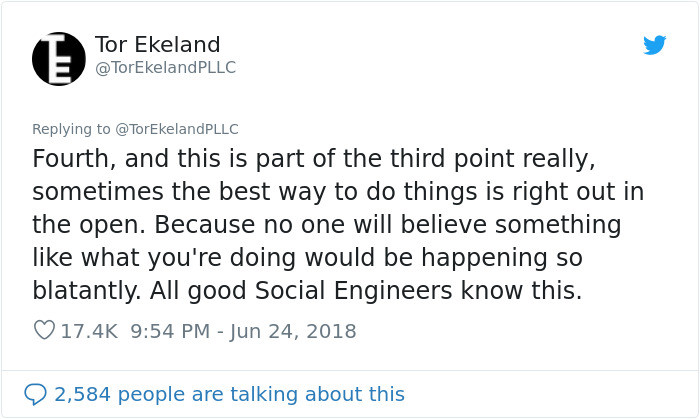This screenshot has height=419, width=700.
Task: Open the @TorEkelandPLLC handle below the name
Action: click(165, 68)
